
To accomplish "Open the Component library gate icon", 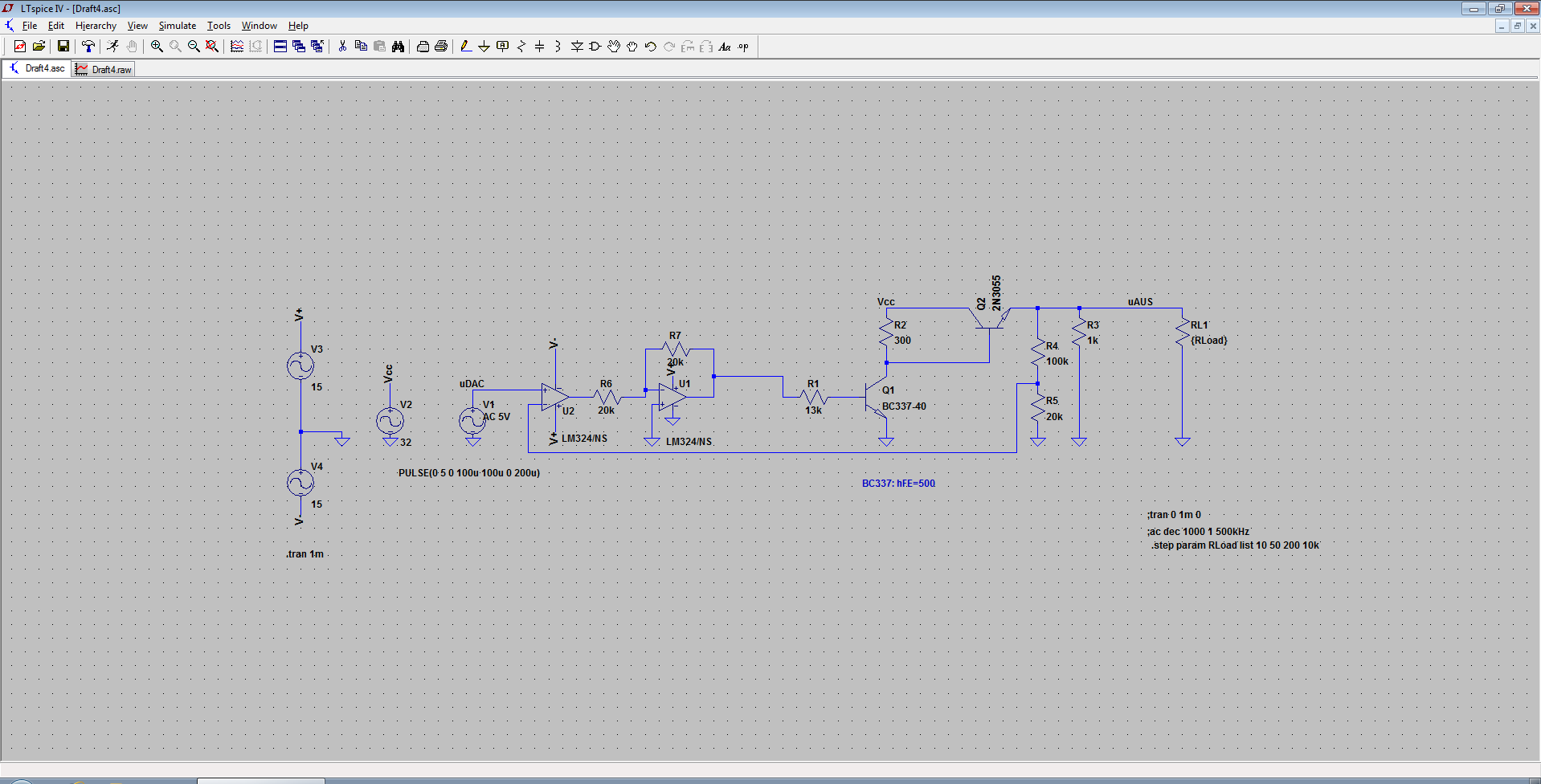I will point(595,47).
